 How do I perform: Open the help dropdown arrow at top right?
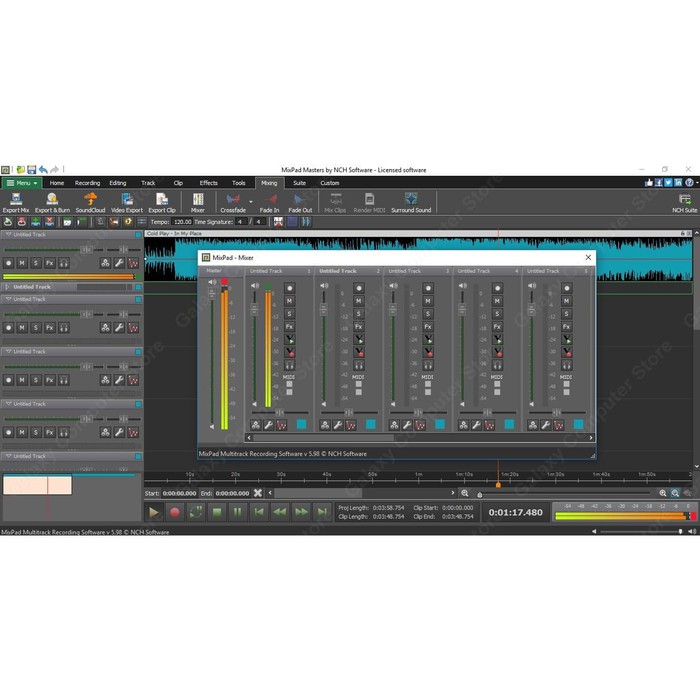tap(697, 183)
